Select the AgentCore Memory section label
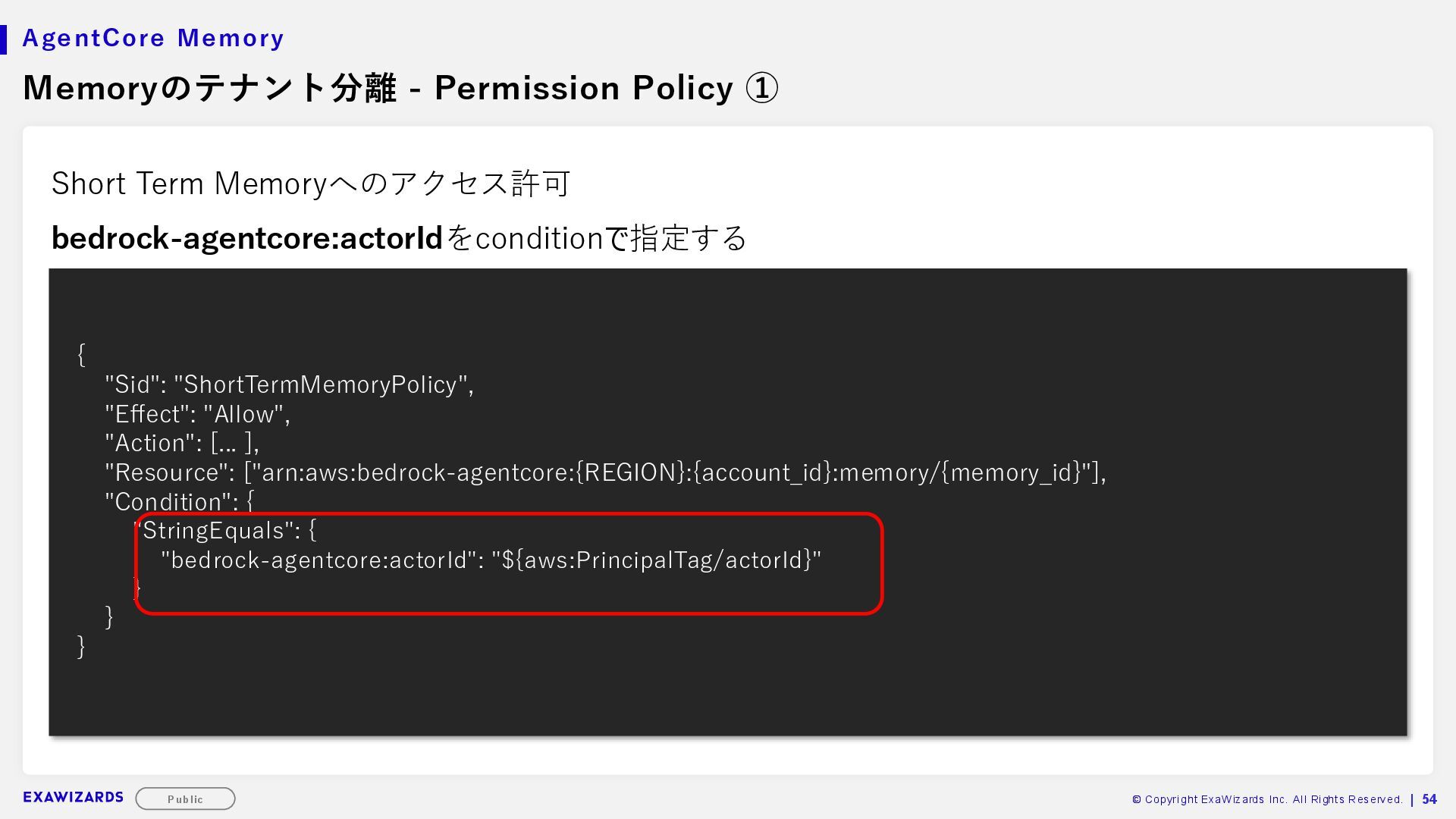 (153, 38)
